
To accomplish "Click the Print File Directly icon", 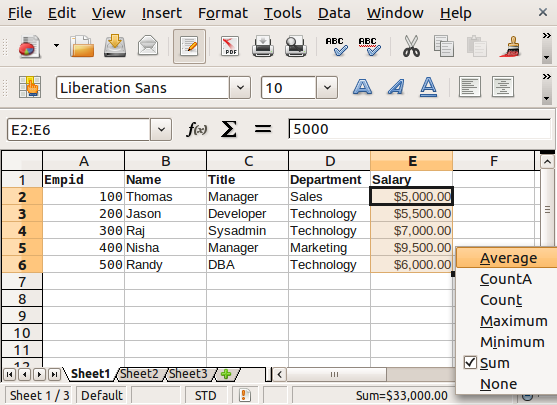I will (263, 47).
